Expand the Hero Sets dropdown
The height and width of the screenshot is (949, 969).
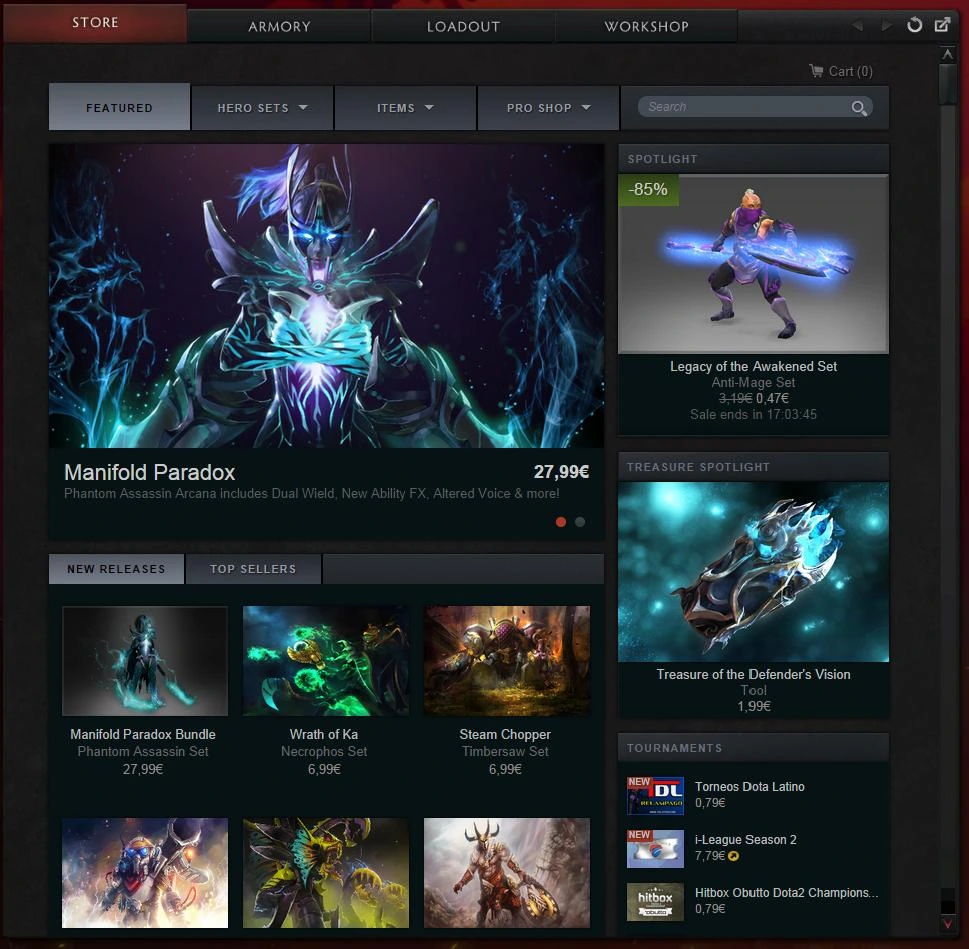(x=262, y=108)
